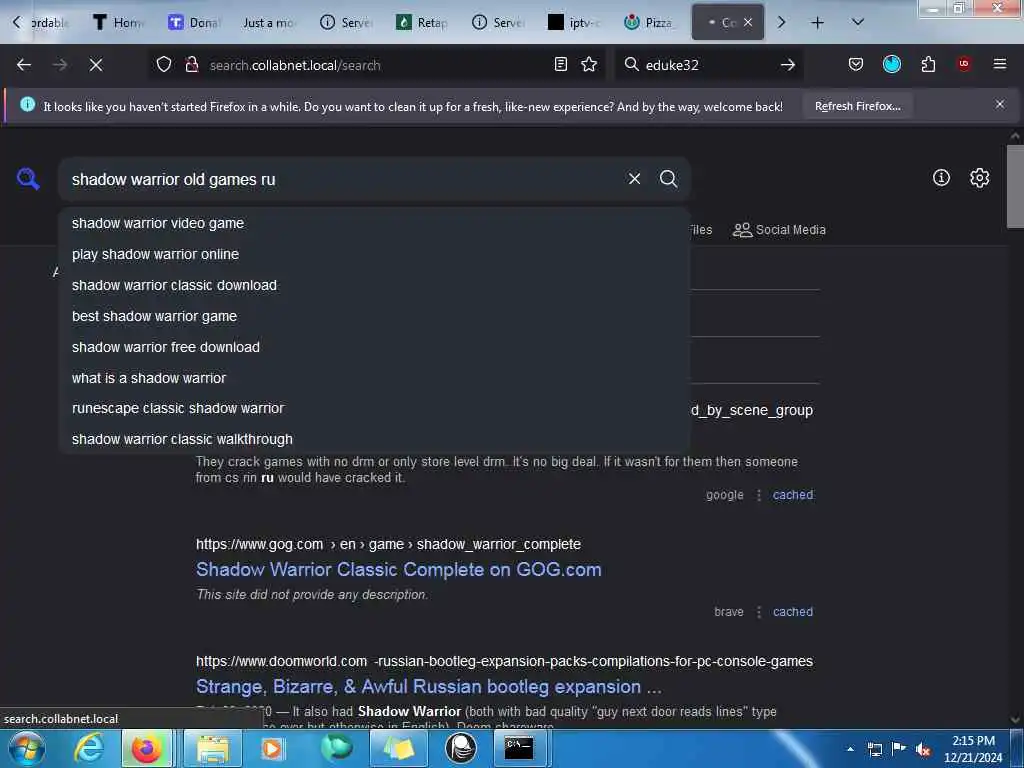The height and width of the screenshot is (768, 1024).
Task: Open Strange, Bizarre, & Awful Russian bootleg link
Action: (428, 686)
